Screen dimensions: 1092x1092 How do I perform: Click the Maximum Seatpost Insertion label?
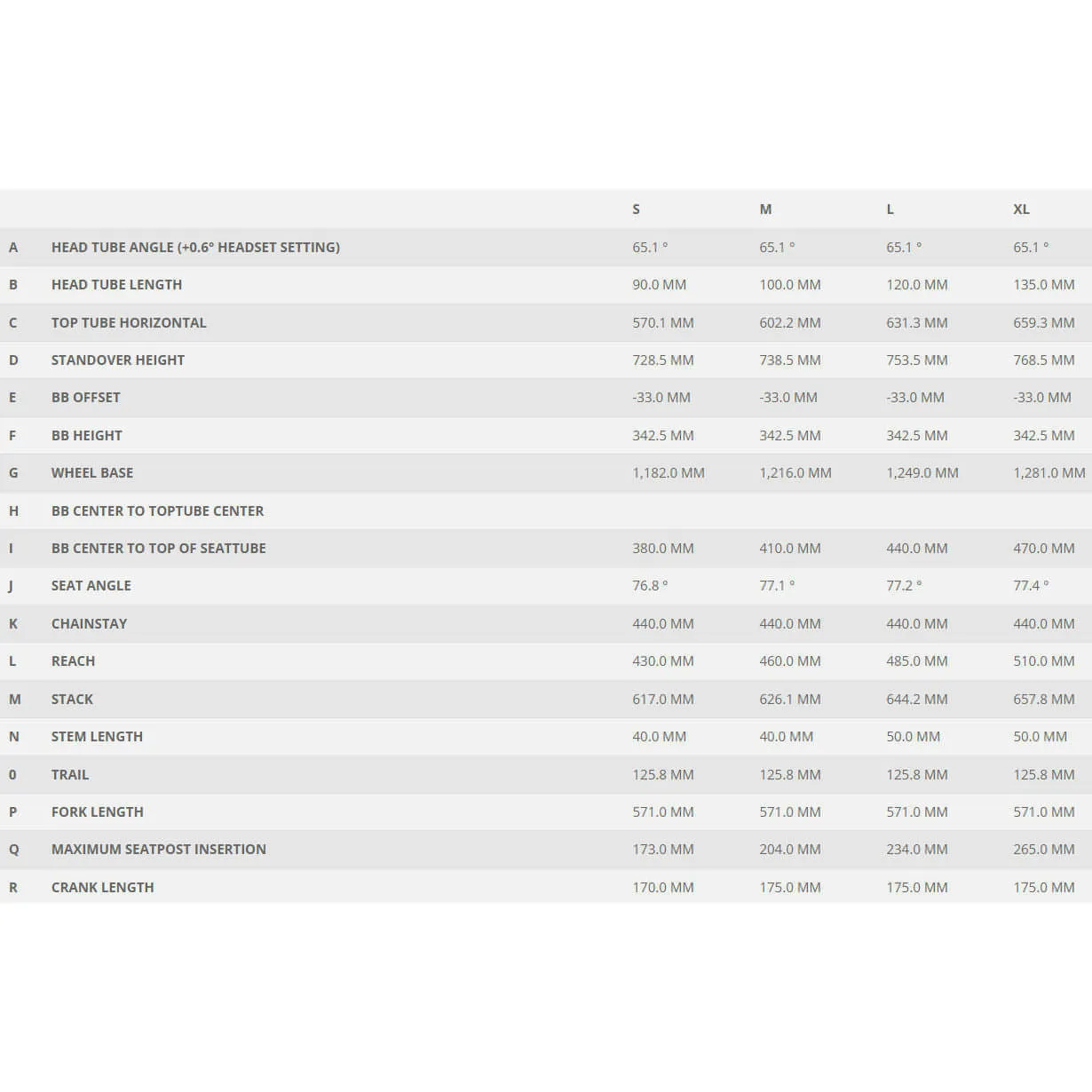pos(159,850)
